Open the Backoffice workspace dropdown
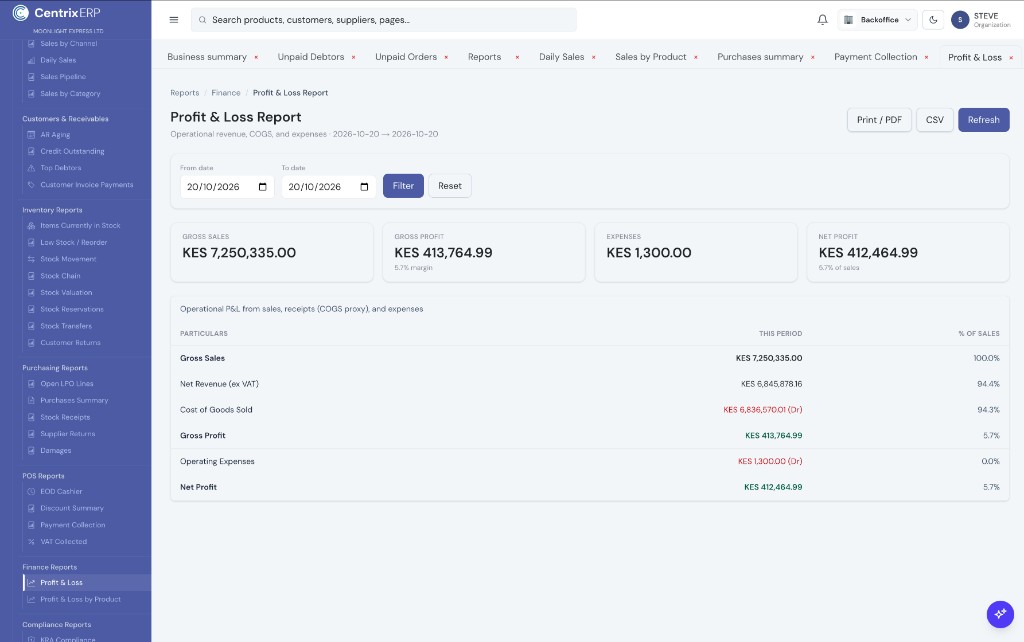The image size is (1024, 642). (x=878, y=20)
